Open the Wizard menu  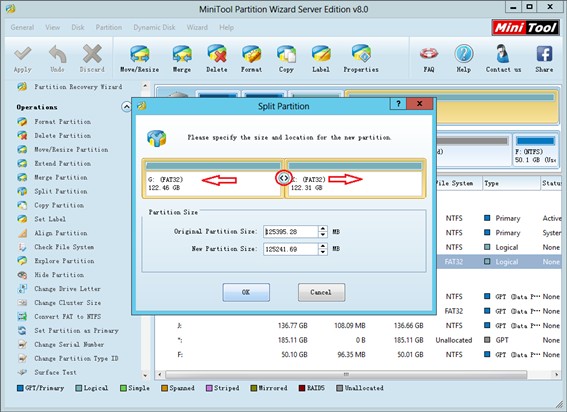pos(197,27)
